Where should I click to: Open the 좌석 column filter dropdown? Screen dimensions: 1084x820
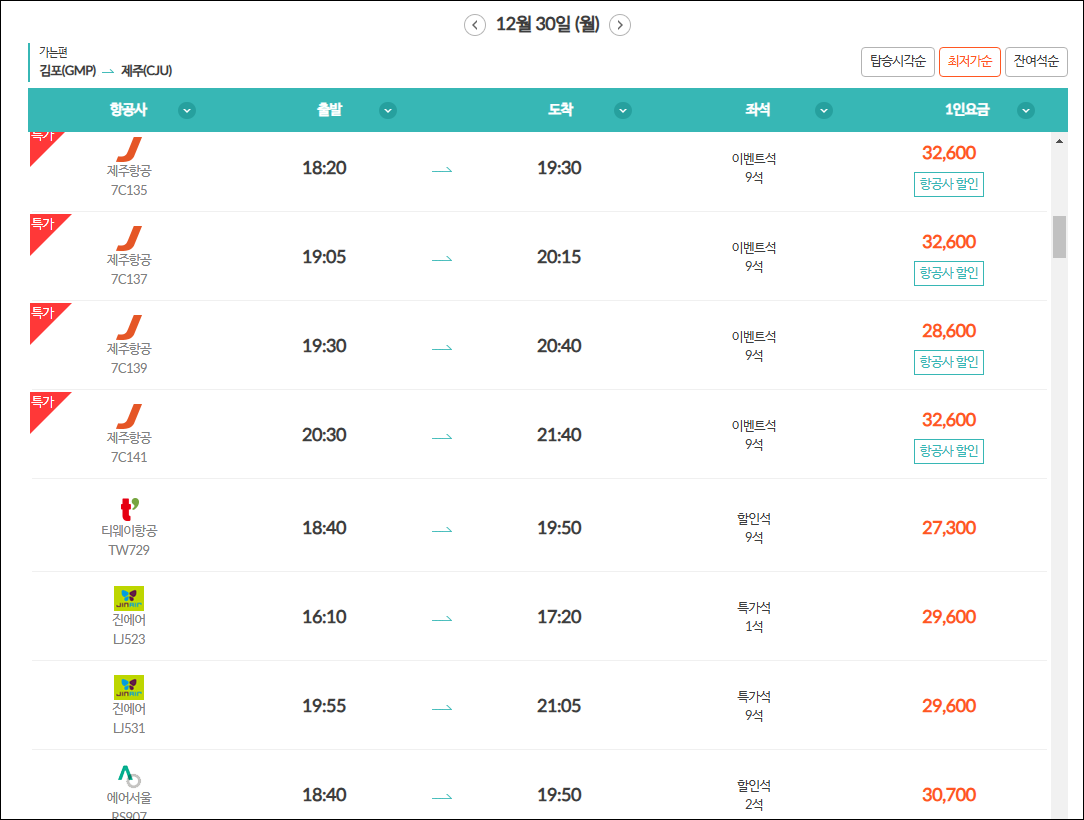(823, 111)
